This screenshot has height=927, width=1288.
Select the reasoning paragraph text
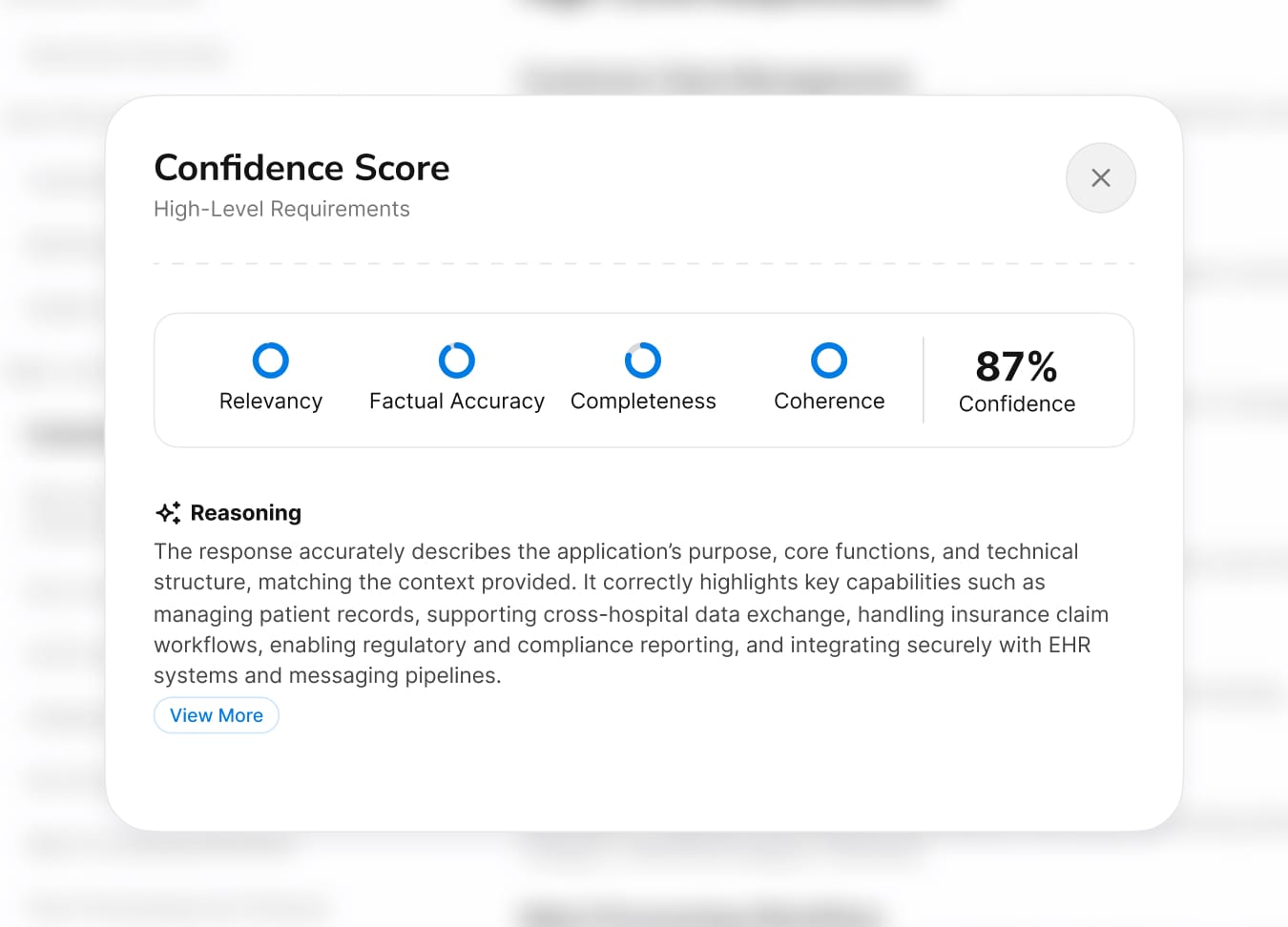point(630,613)
